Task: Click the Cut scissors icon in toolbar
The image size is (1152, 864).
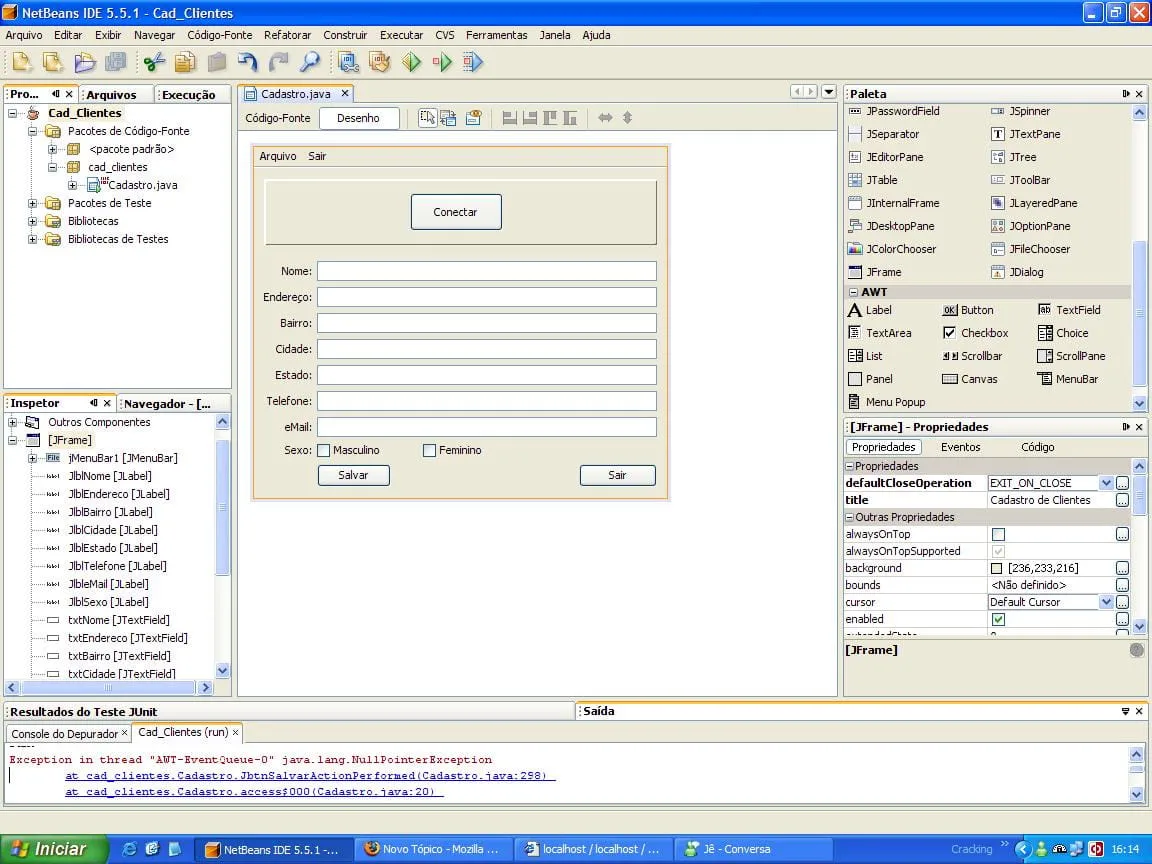Action: 154,62
